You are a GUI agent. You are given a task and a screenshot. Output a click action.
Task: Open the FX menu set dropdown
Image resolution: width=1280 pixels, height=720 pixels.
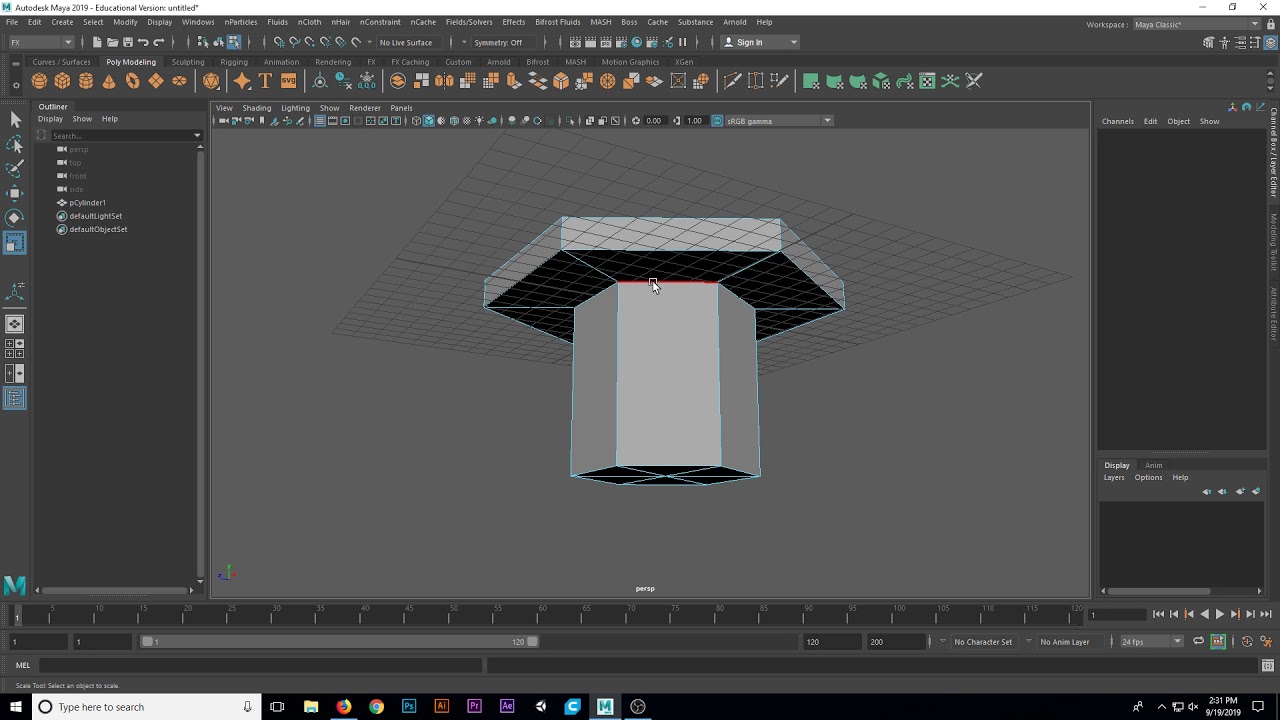coord(40,42)
